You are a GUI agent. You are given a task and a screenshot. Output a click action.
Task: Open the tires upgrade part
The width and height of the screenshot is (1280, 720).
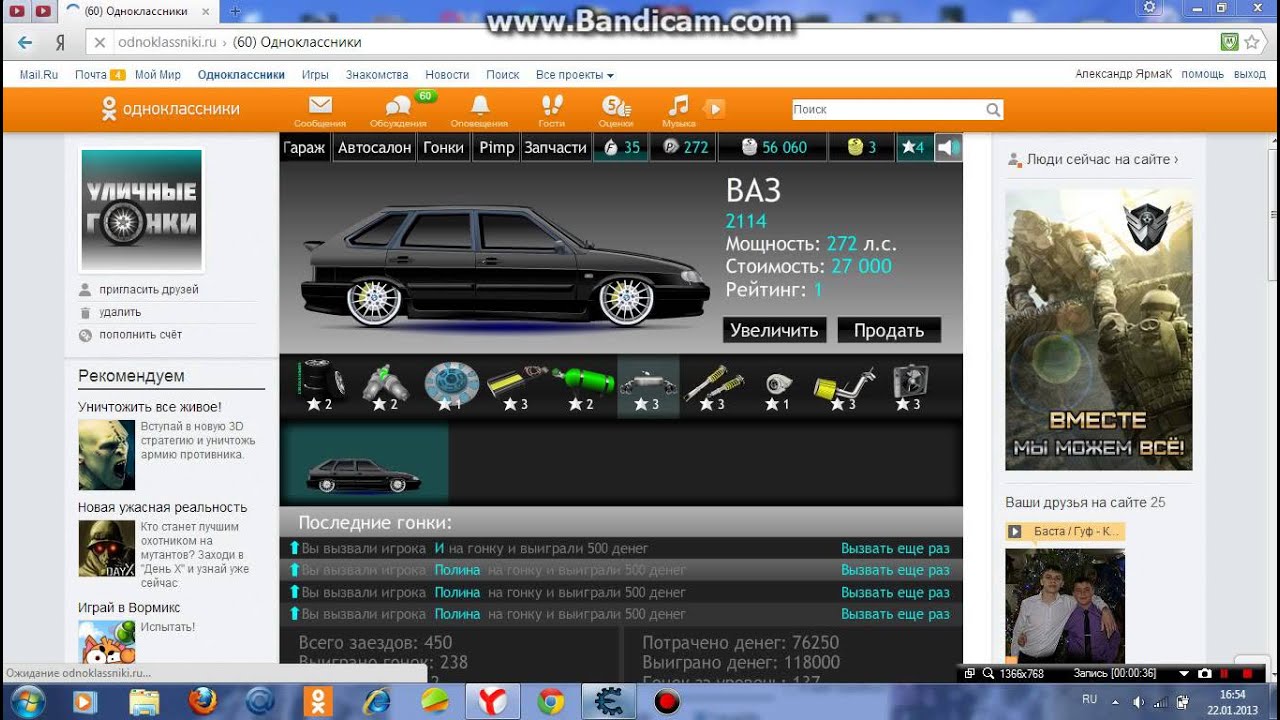click(x=322, y=386)
